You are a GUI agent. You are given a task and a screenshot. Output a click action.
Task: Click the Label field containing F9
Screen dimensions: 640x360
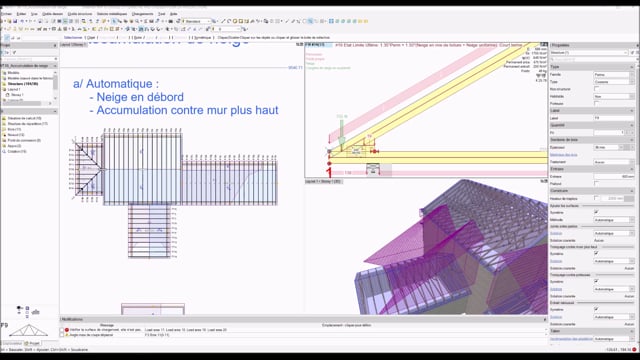click(x=614, y=118)
